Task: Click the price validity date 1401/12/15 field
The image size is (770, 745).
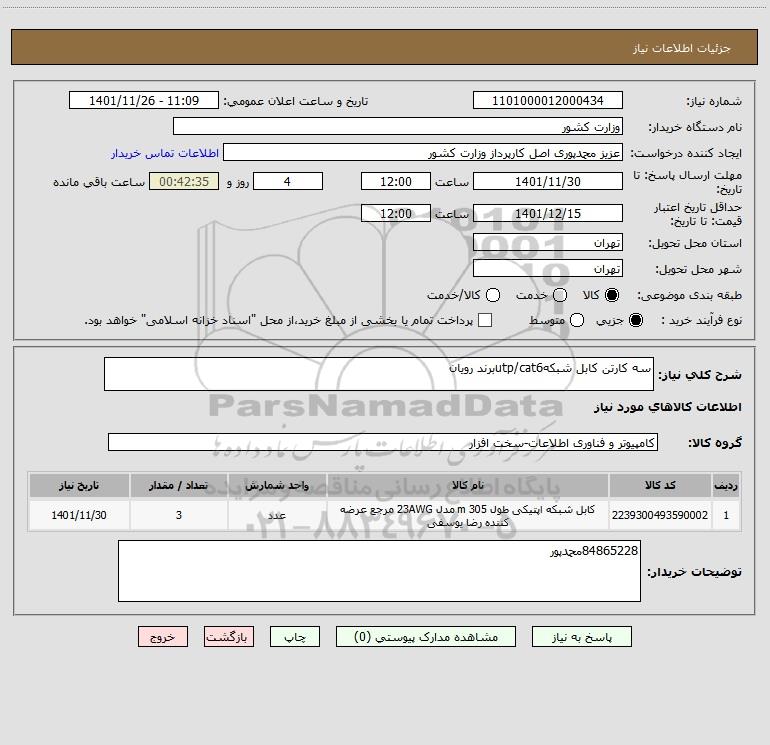Action: click(548, 213)
